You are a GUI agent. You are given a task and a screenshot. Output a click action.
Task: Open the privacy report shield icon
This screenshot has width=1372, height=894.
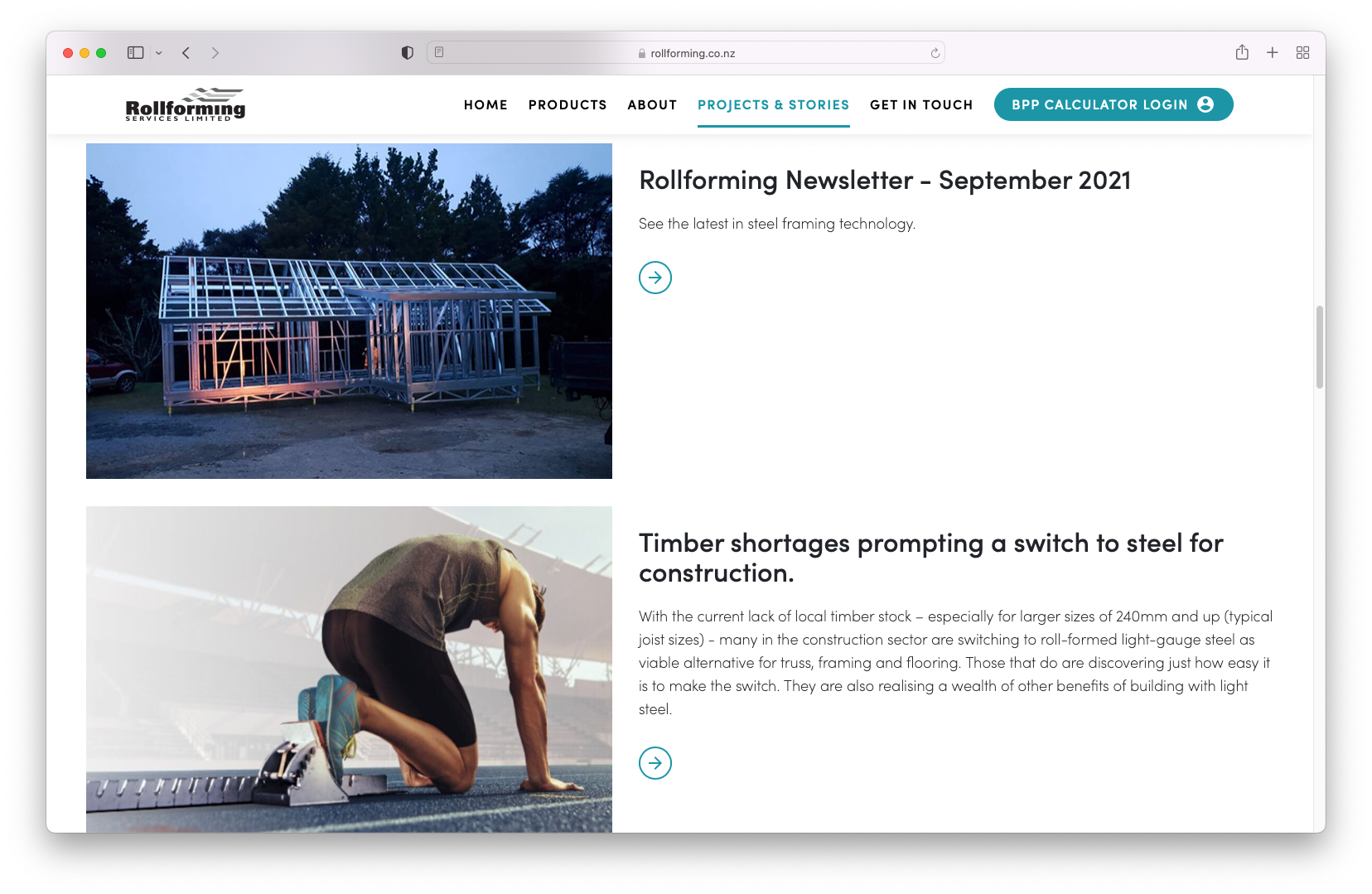(407, 53)
